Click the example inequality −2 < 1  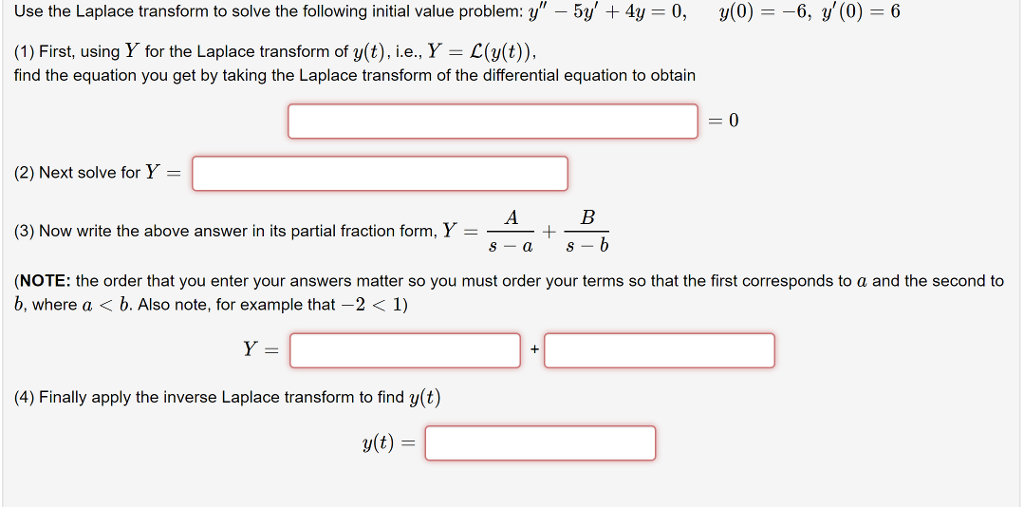pos(369,305)
